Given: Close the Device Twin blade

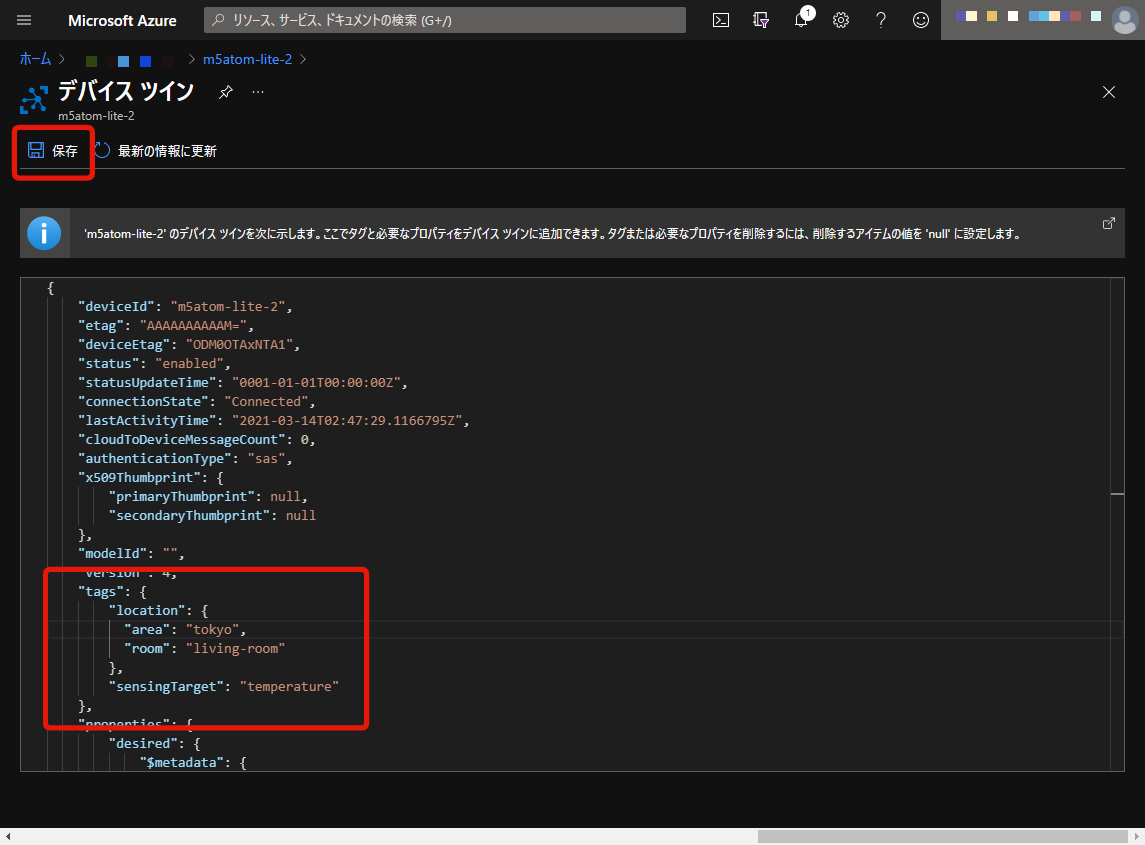Looking at the screenshot, I should (x=1108, y=92).
